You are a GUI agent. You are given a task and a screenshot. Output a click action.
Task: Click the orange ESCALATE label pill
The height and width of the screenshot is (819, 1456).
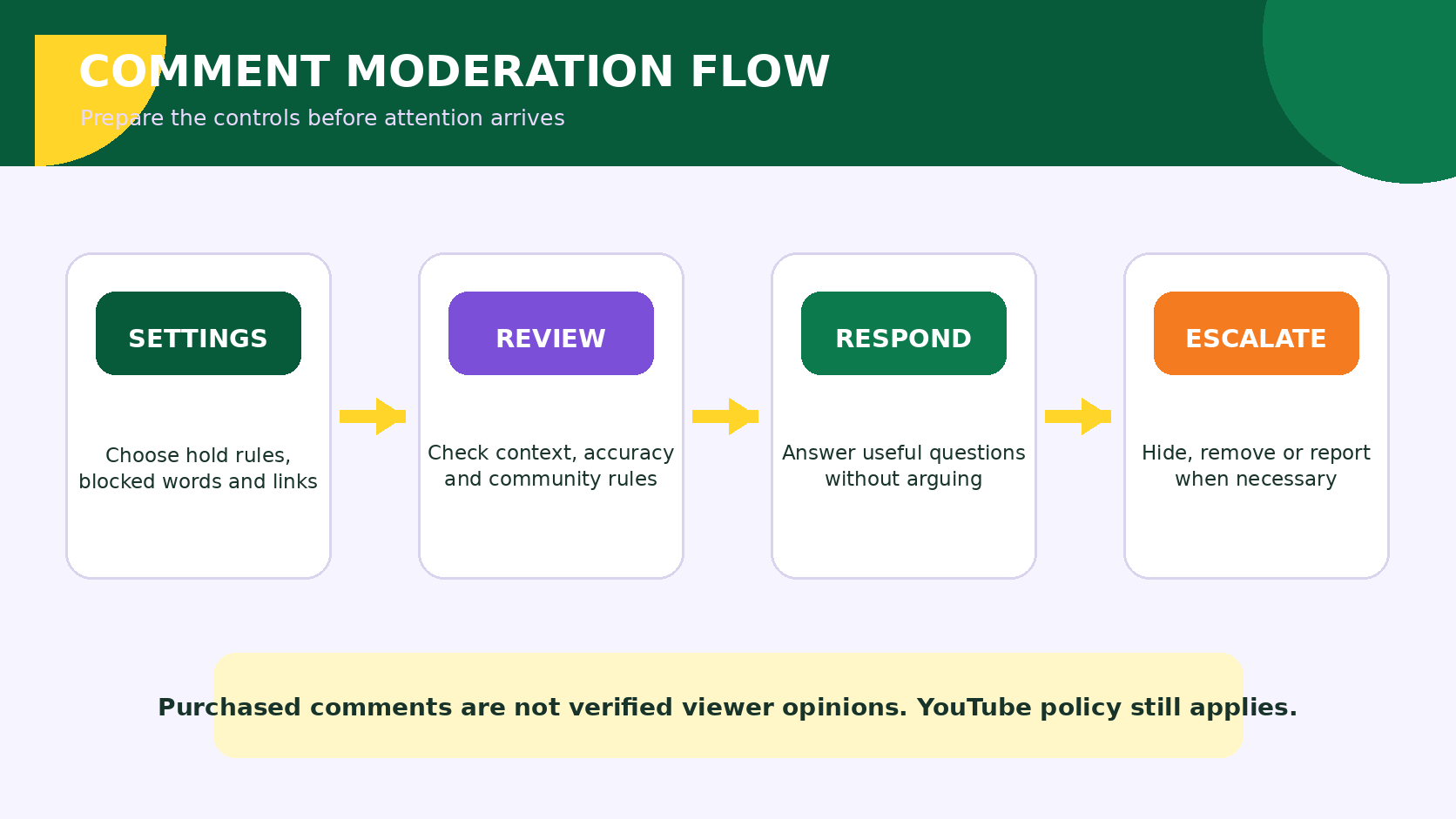tap(1257, 333)
